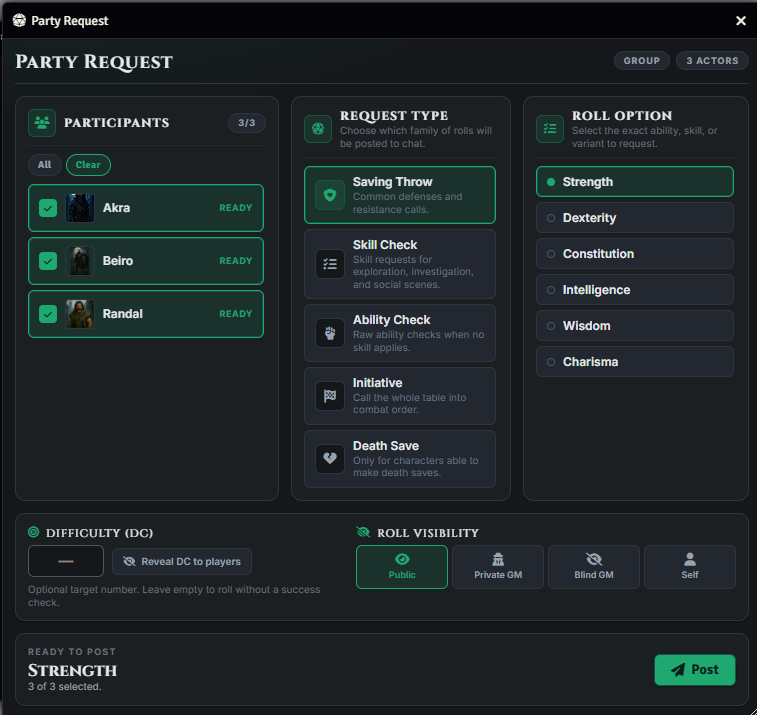
Task: Set roll visibility to Private GM
Action: [x=498, y=567]
